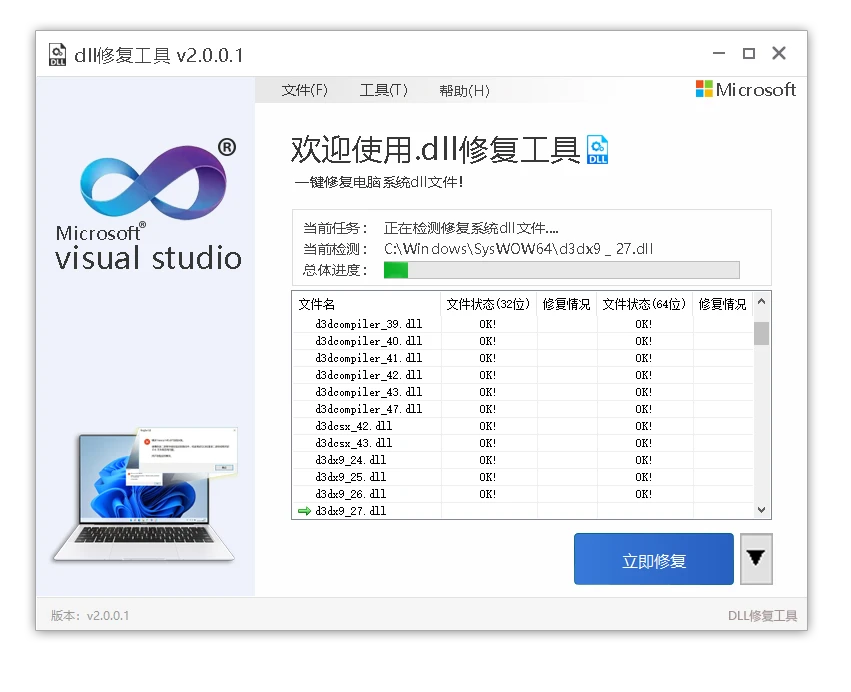The image size is (851, 692).
Task: Expand the dropdown arrow next to 立即修复
Action: (756, 559)
